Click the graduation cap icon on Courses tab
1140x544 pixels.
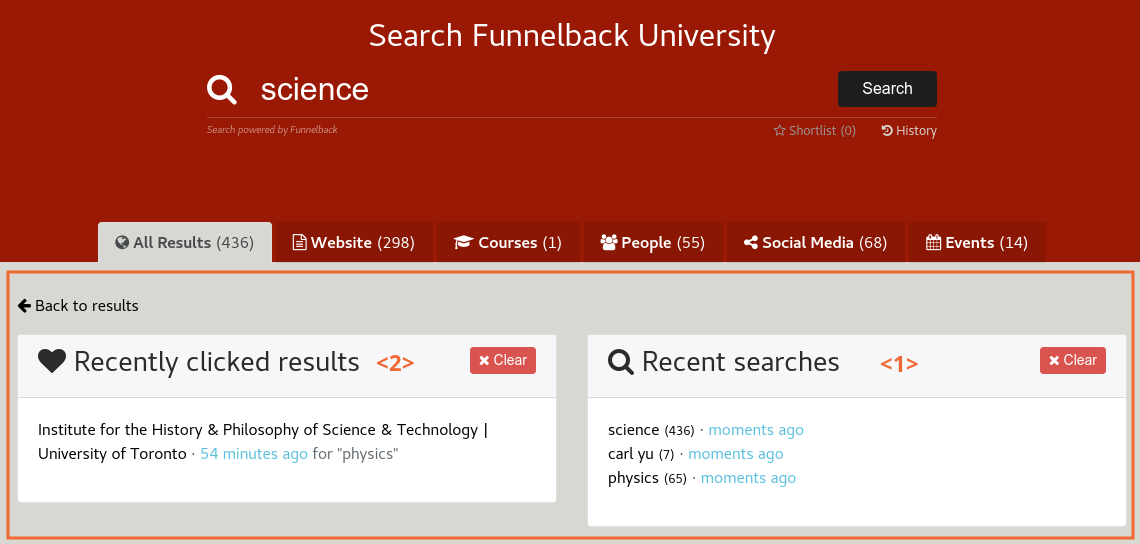[x=463, y=242]
